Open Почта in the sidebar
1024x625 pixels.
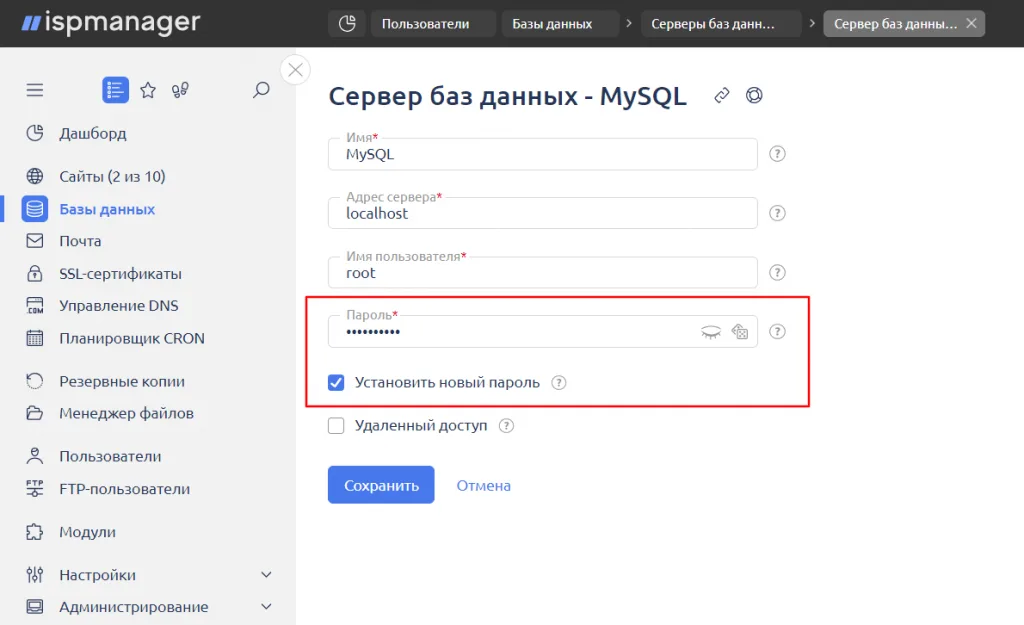tap(80, 241)
